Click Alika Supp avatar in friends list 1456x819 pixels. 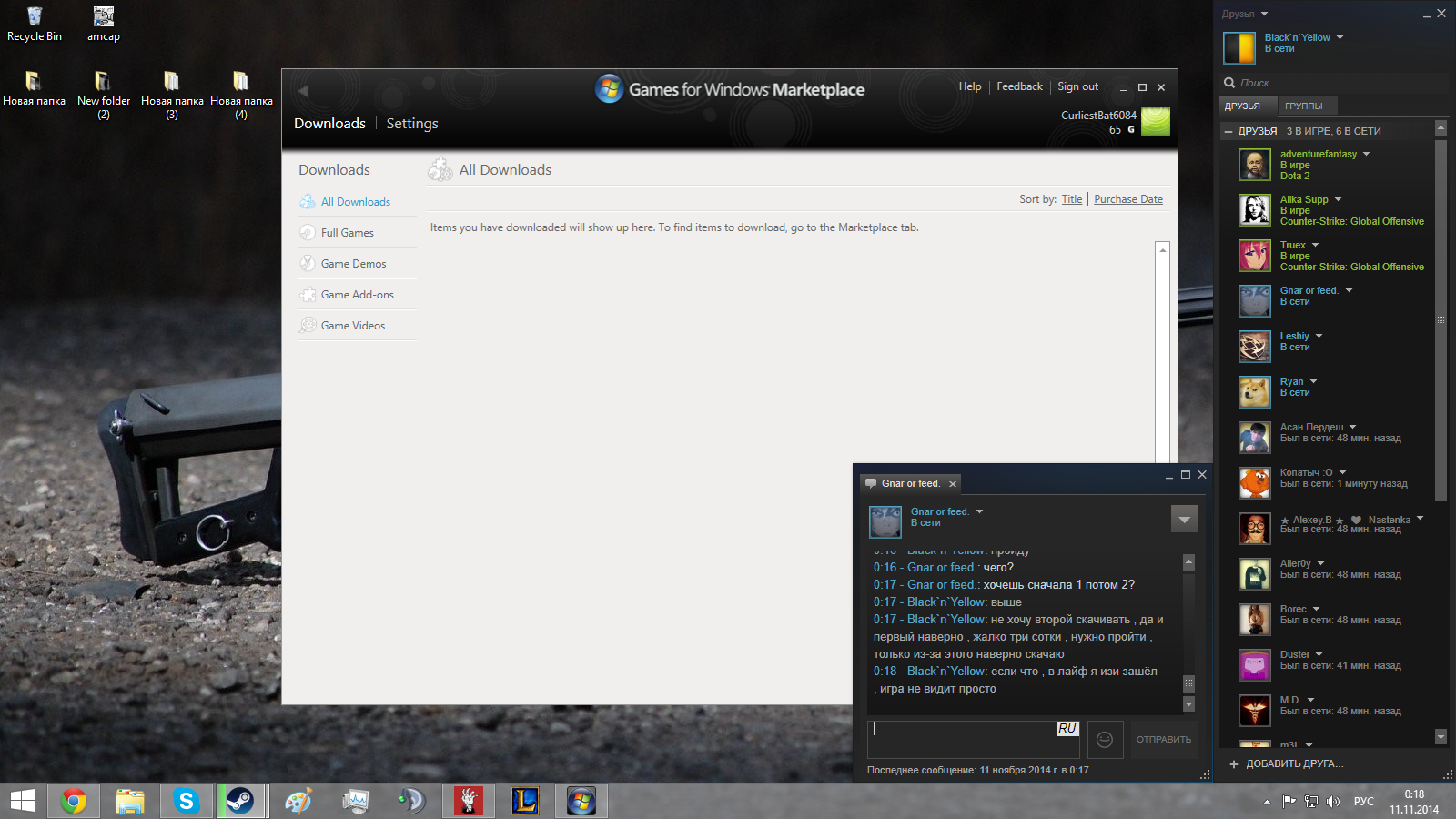[x=1255, y=210]
